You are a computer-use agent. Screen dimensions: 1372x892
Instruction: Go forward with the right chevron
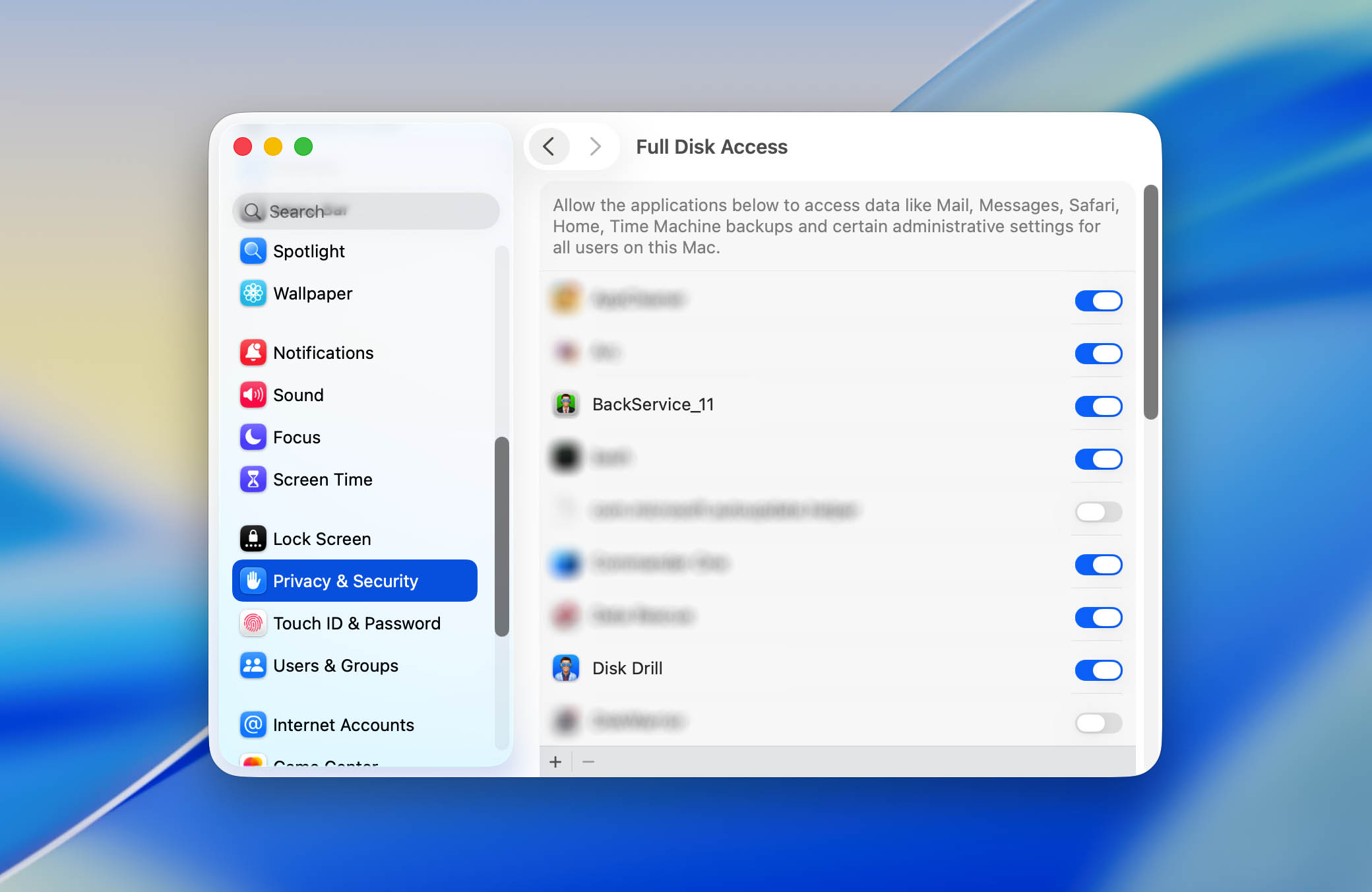pos(595,146)
